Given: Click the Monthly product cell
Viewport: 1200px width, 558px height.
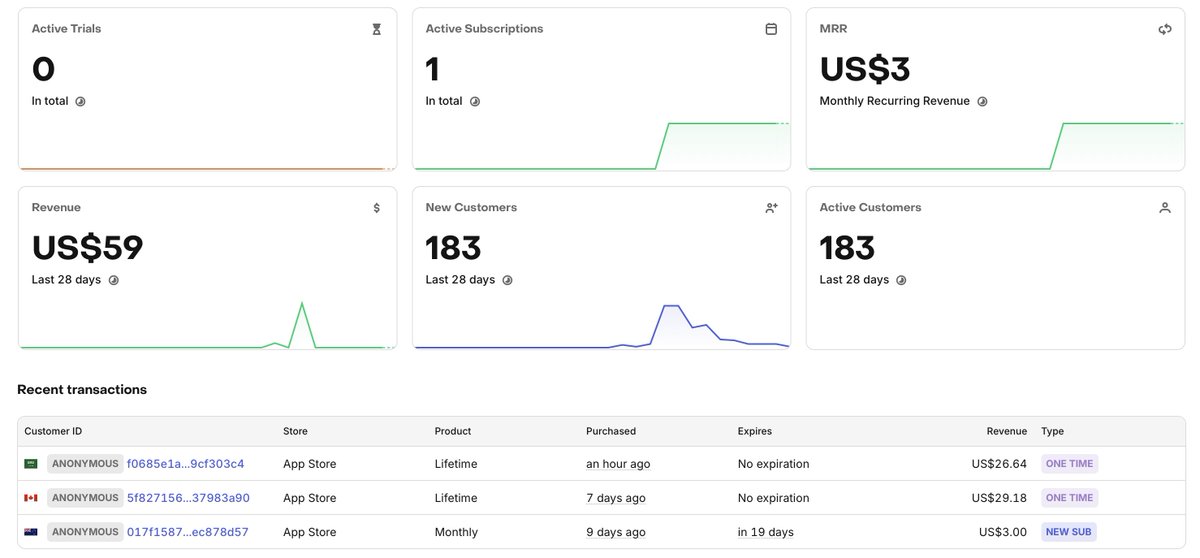Looking at the screenshot, I should pos(456,532).
